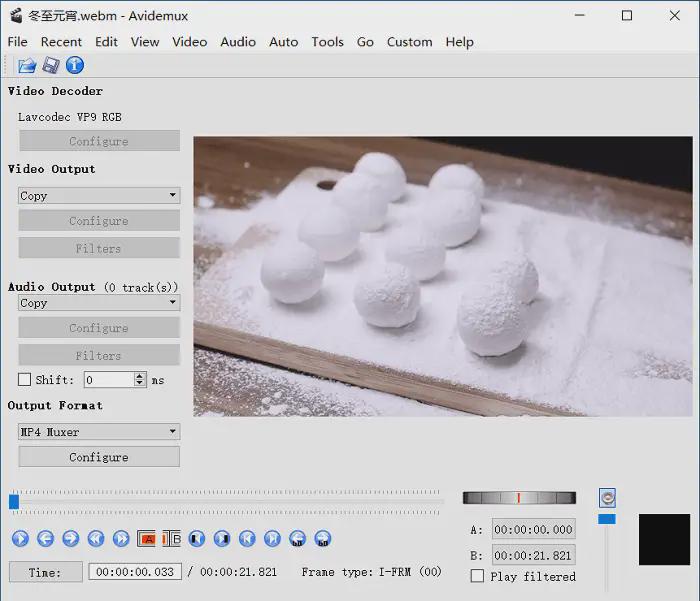
Task: Click the Open Video folder icon
Action: (x=26, y=66)
